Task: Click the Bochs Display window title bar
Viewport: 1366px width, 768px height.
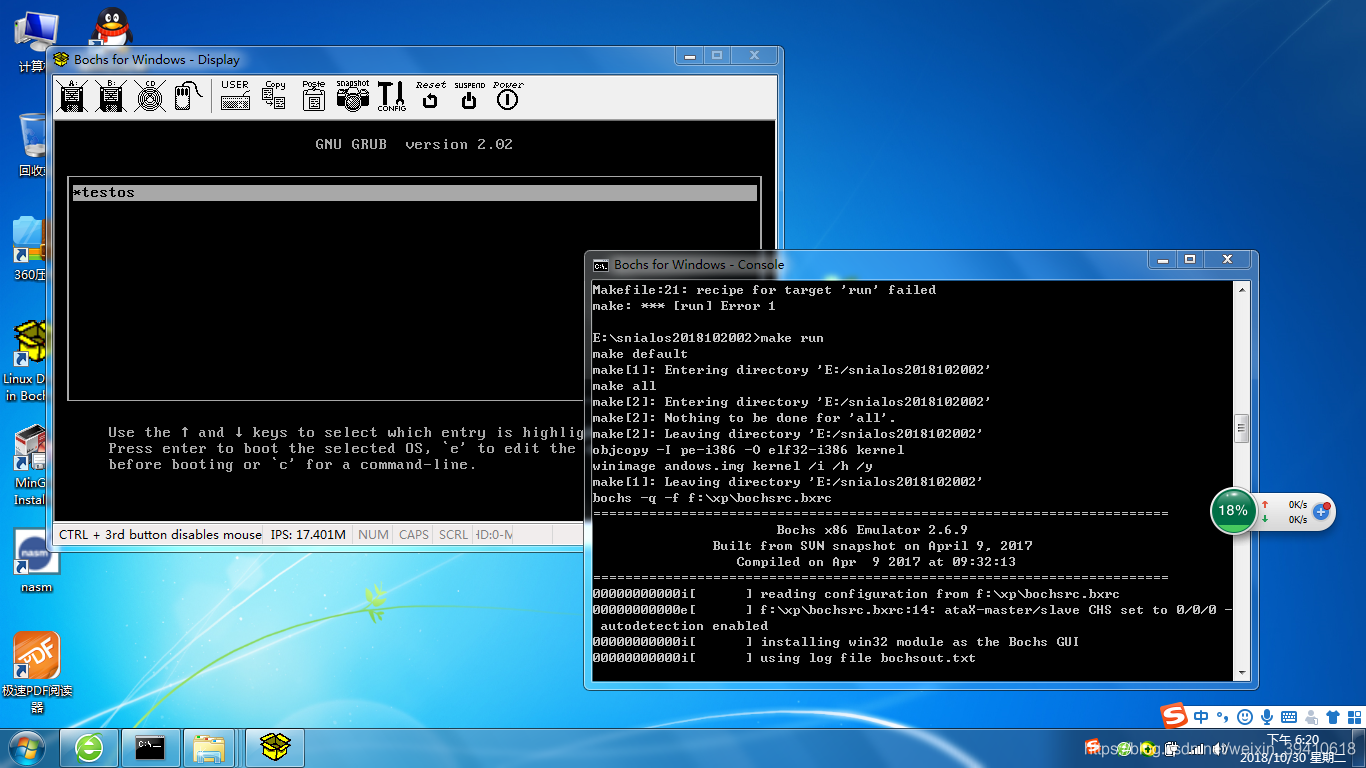Action: tap(360, 59)
